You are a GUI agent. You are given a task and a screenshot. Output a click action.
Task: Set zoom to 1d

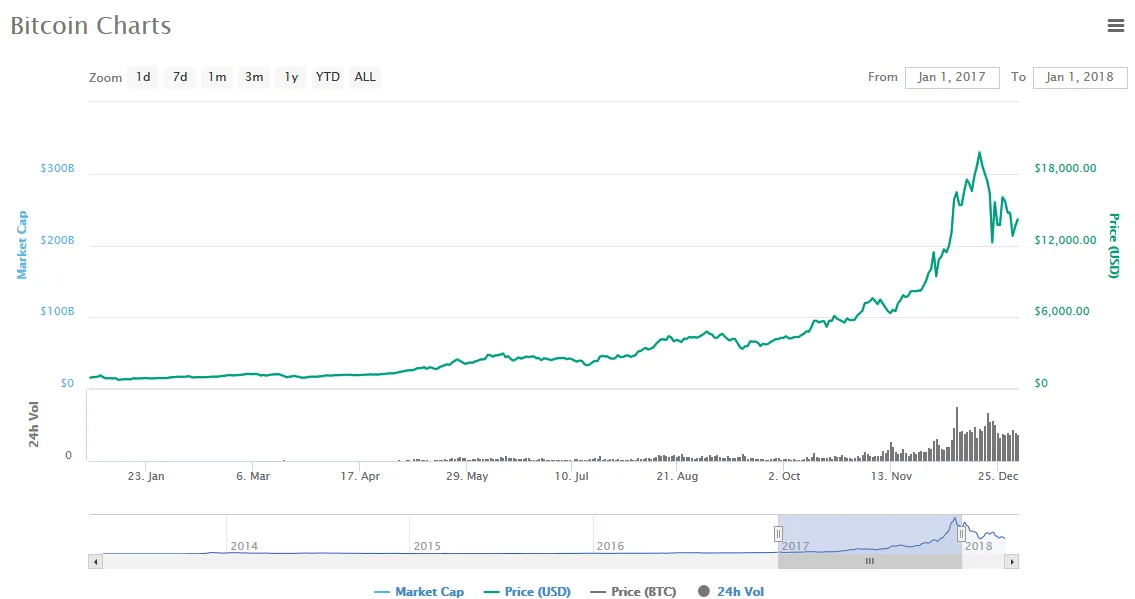(143, 77)
